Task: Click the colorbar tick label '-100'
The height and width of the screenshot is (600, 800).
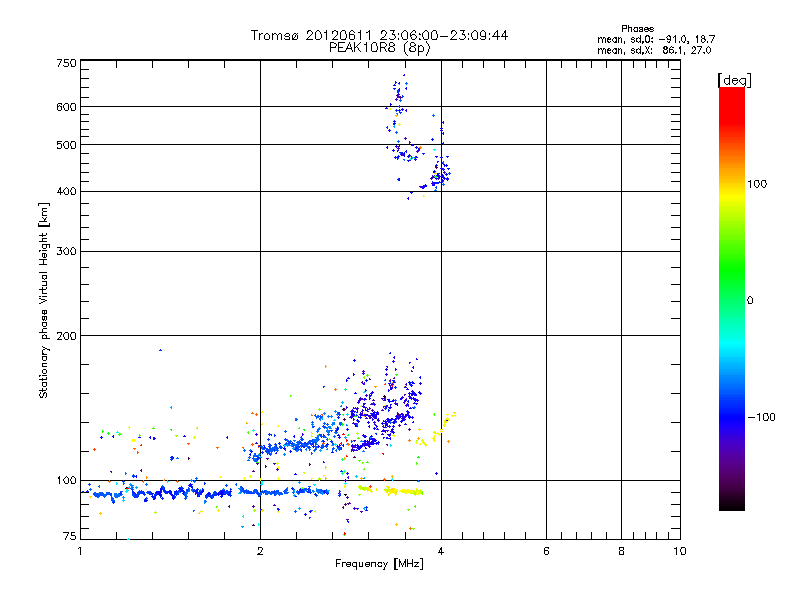Action: tap(761, 417)
